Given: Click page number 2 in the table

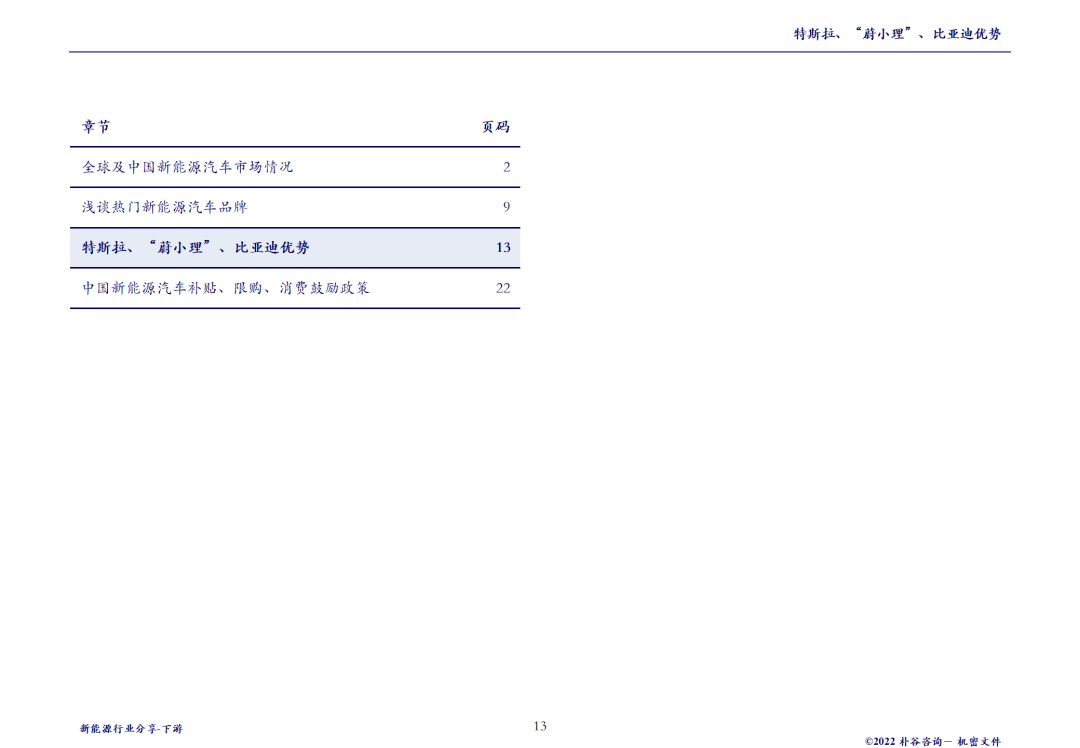Looking at the screenshot, I should [x=507, y=167].
